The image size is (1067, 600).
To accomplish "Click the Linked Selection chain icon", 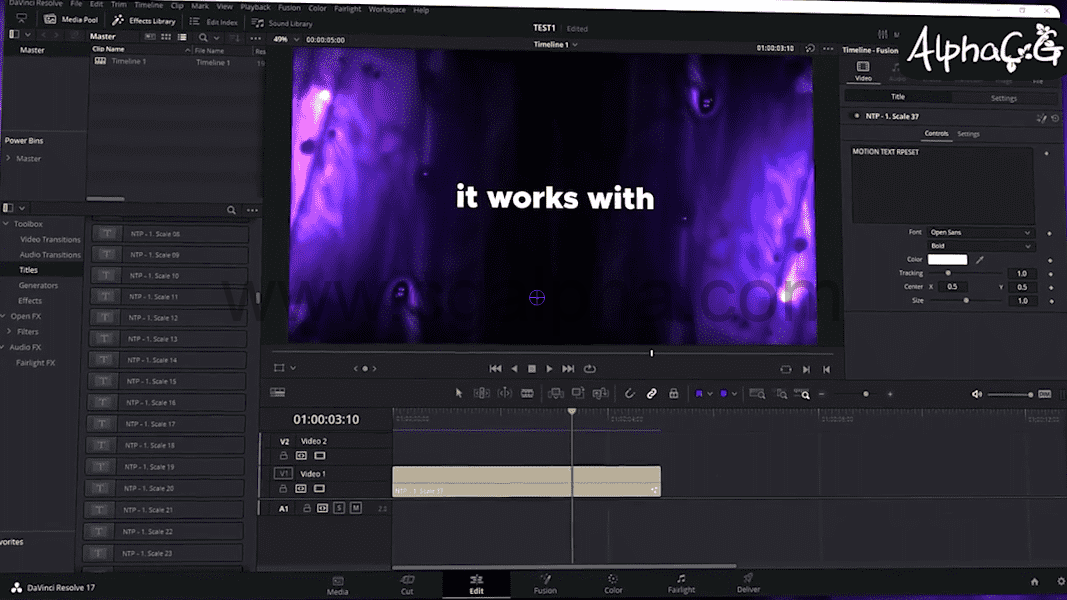I will 651,394.
